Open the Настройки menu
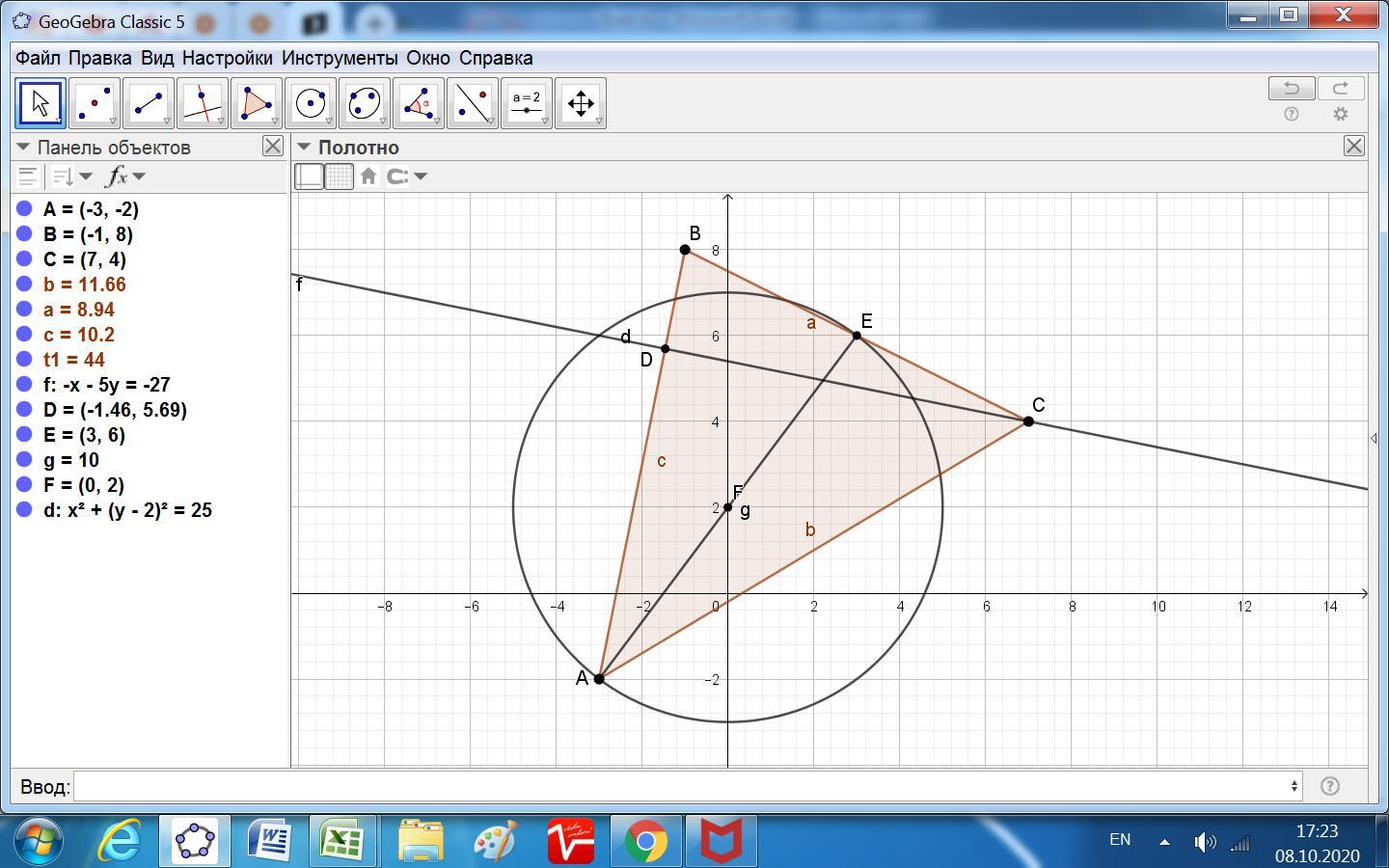1389x868 pixels. [228, 58]
